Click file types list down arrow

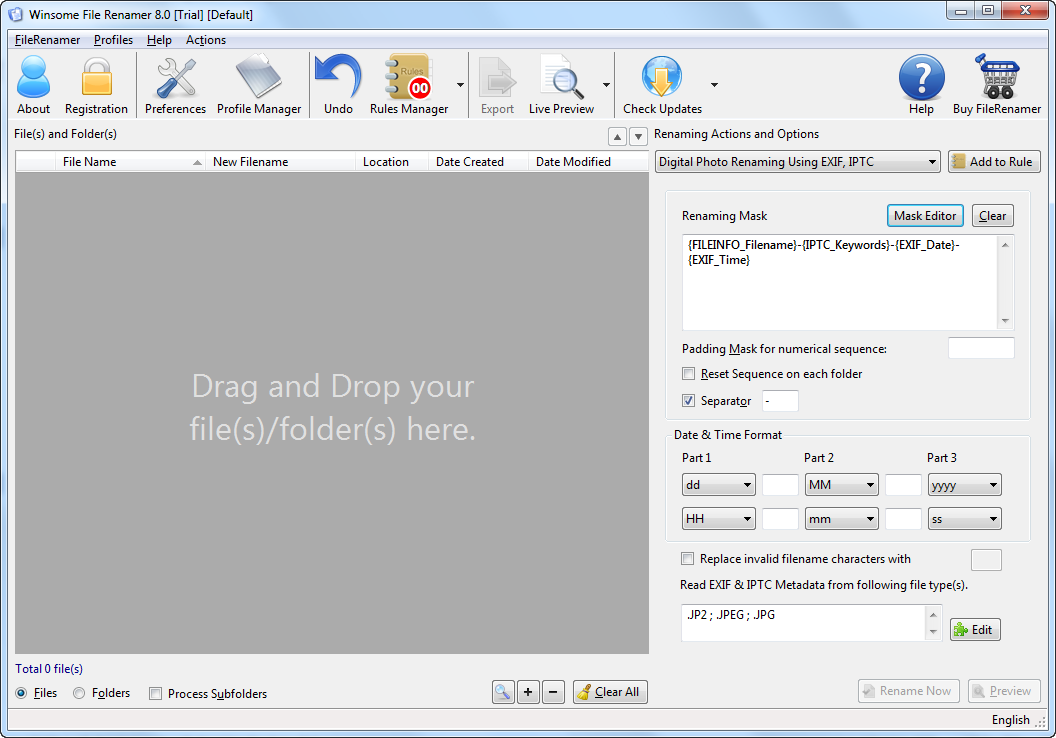coord(933,632)
